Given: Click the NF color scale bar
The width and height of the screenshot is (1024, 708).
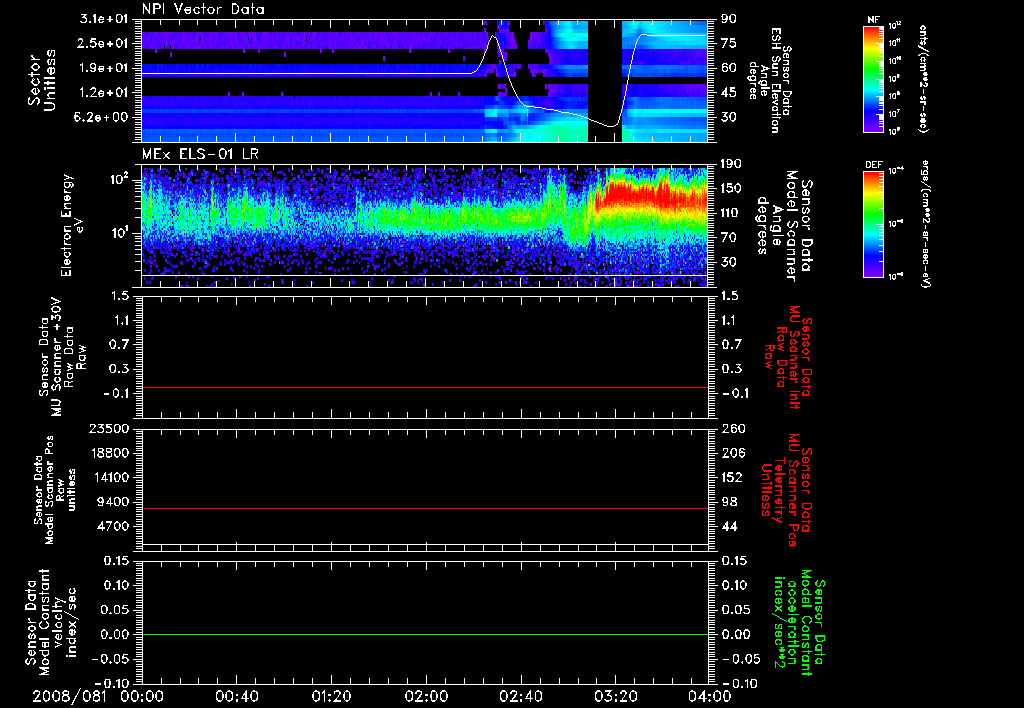Looking at the screenshot, I should pyautogui.click(x=873, y=78).
